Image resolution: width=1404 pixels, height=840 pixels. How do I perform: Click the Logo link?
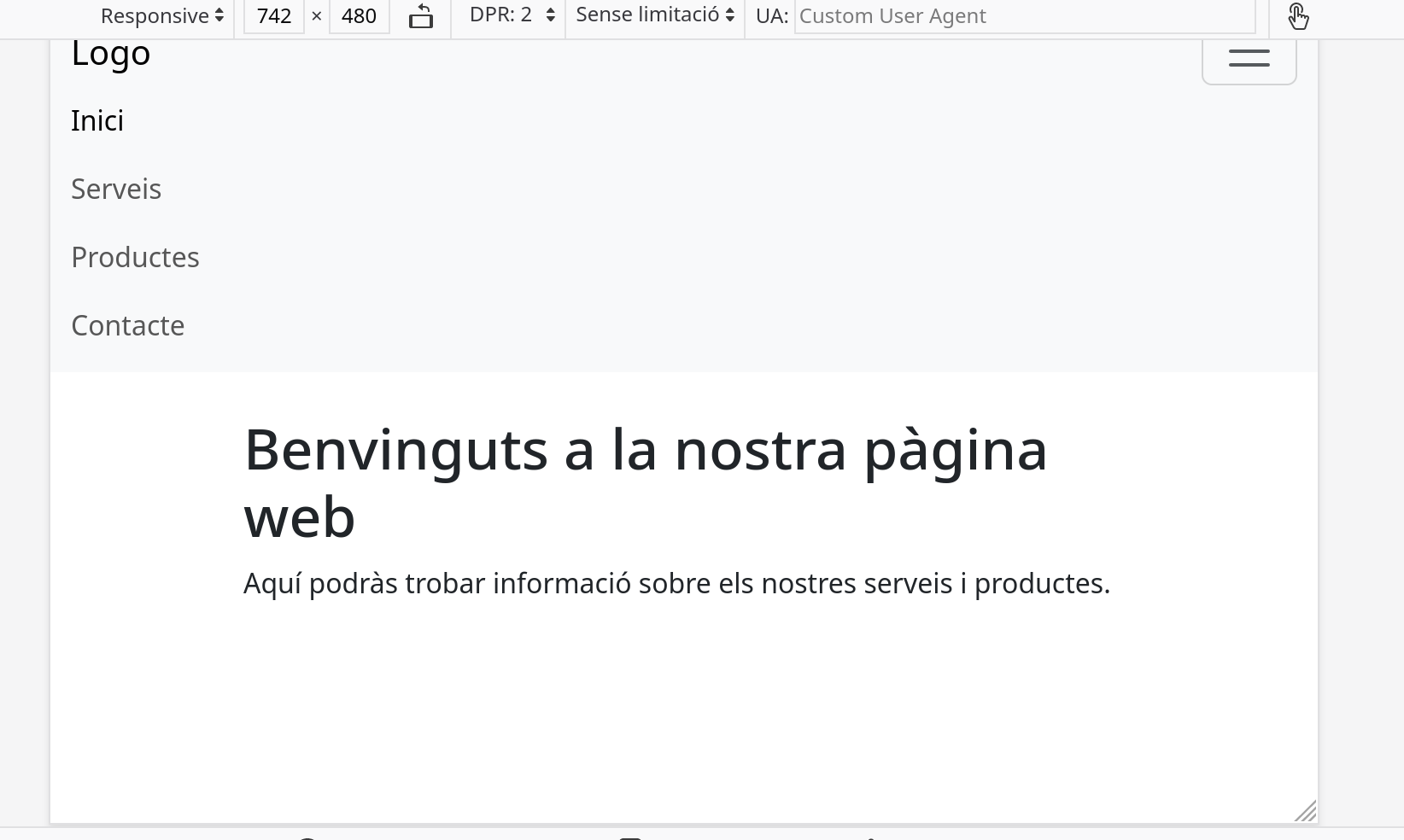[111, 52]
